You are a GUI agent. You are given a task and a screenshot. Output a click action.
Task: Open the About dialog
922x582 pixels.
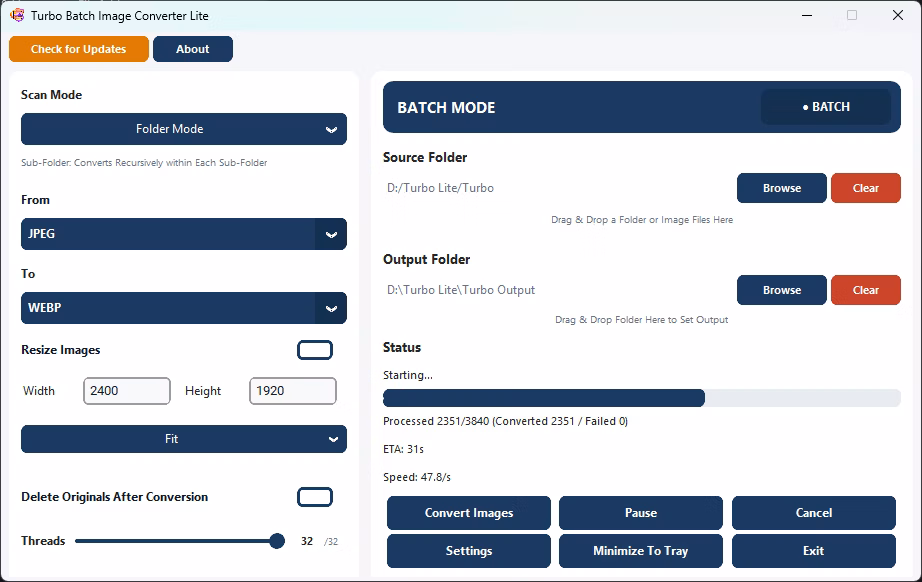[x=193, y=49]
